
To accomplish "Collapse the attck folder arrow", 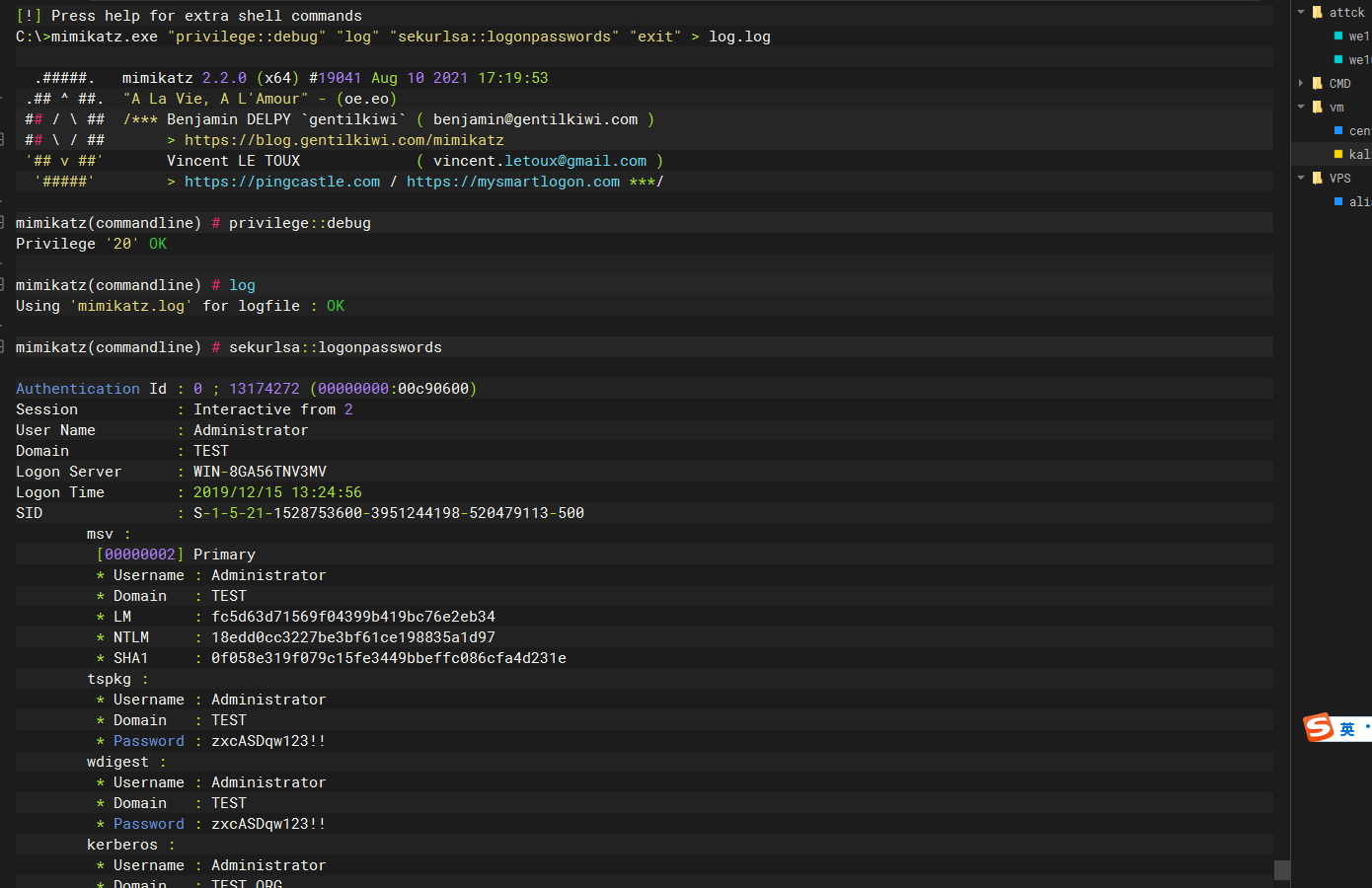I will 1301,12.
